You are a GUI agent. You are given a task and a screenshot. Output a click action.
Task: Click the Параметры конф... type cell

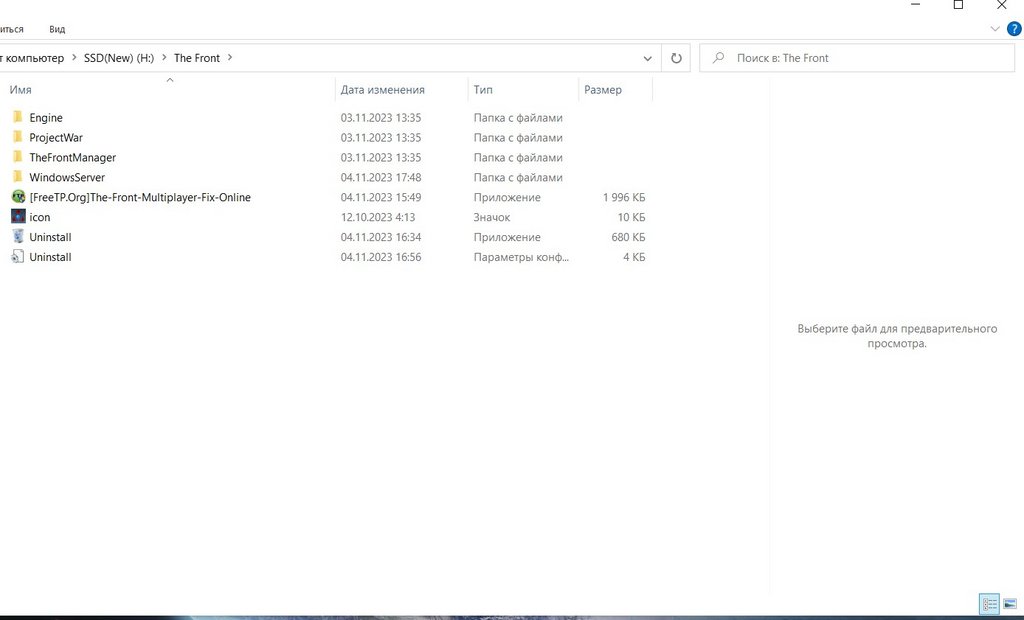521,257
